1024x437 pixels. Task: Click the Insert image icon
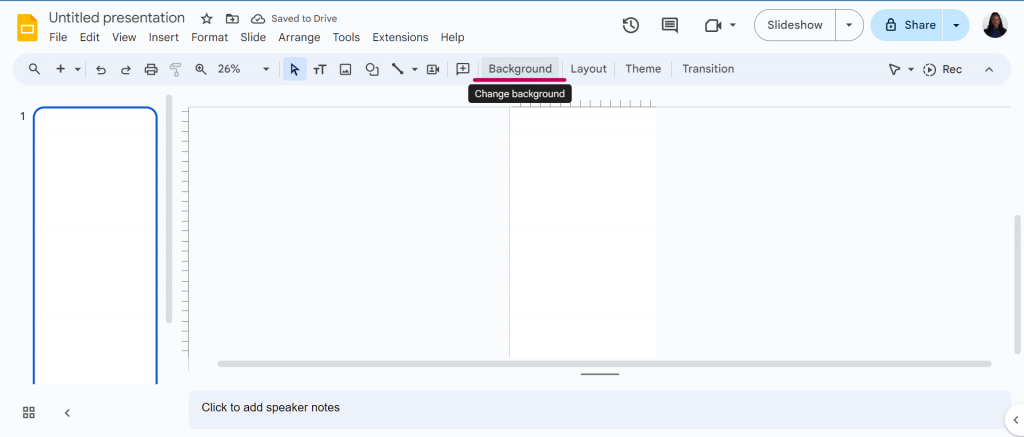coord(345,69)
